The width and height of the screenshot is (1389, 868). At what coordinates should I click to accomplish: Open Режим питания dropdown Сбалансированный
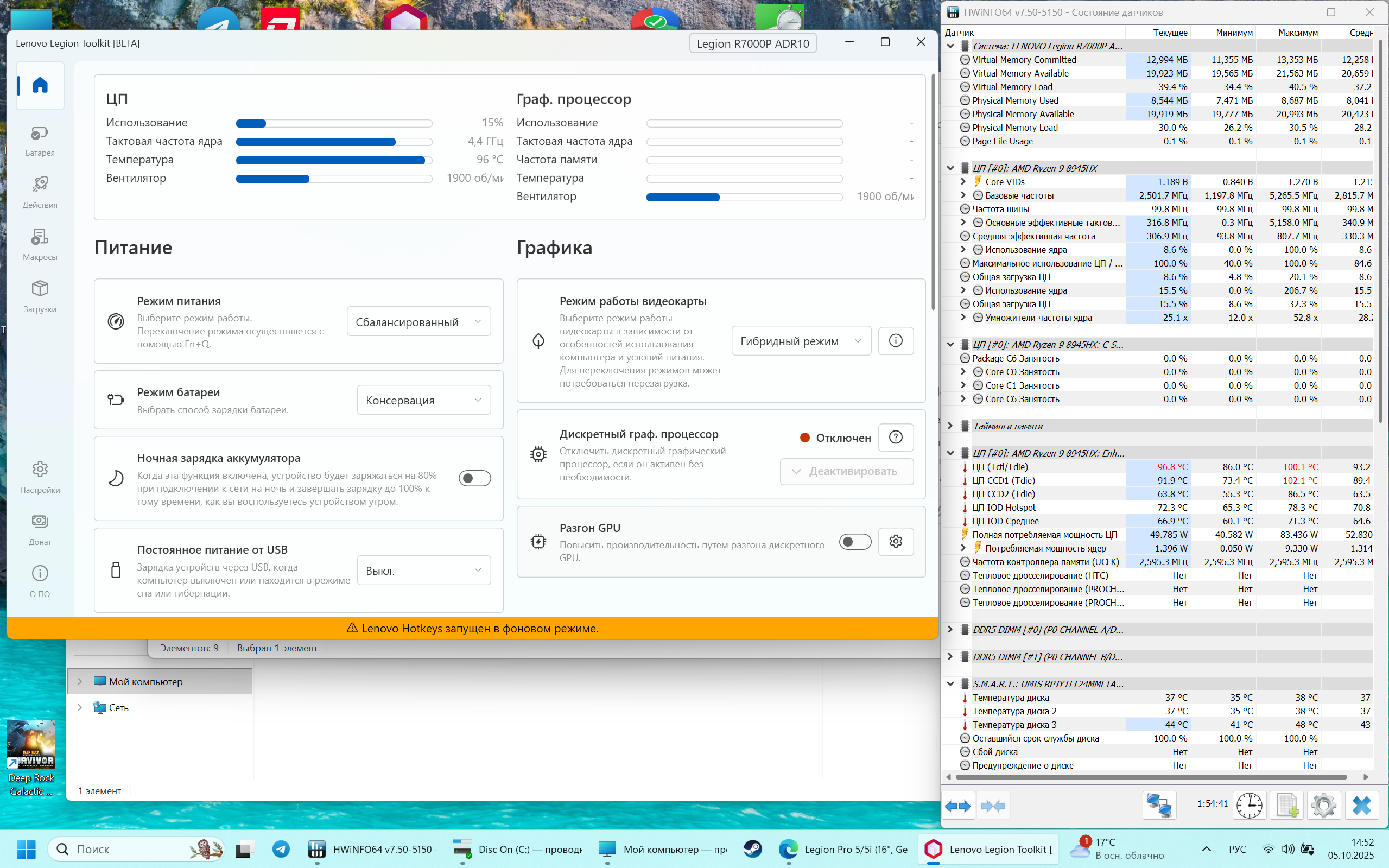coord(418,322)
